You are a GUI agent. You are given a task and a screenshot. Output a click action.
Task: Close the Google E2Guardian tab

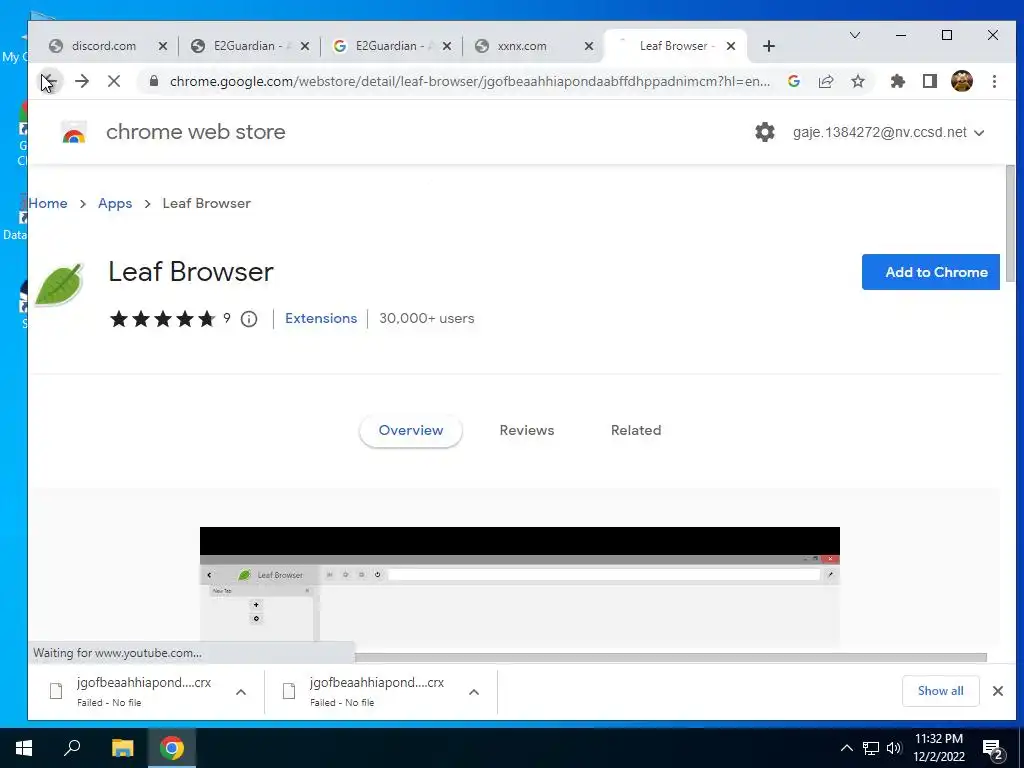point(447,46)
